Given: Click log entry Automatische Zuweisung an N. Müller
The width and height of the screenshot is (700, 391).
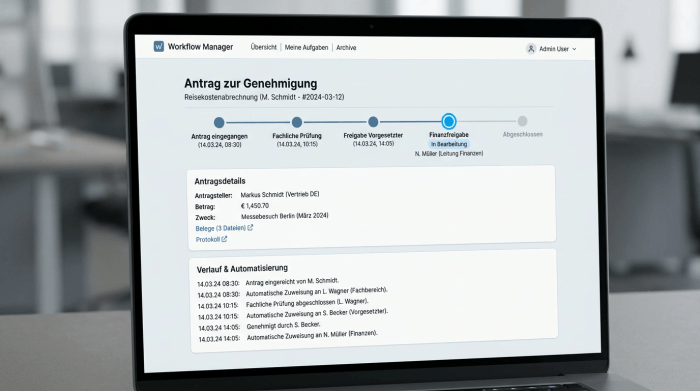Looking at the screenshot, I should tap(312, 335).
